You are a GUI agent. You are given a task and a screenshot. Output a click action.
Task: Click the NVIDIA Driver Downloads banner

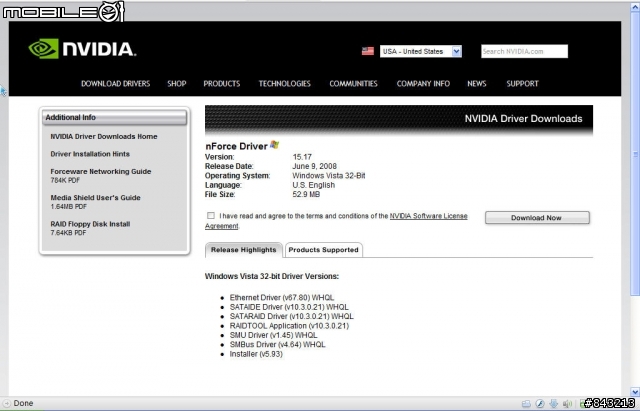click(399, 119)
